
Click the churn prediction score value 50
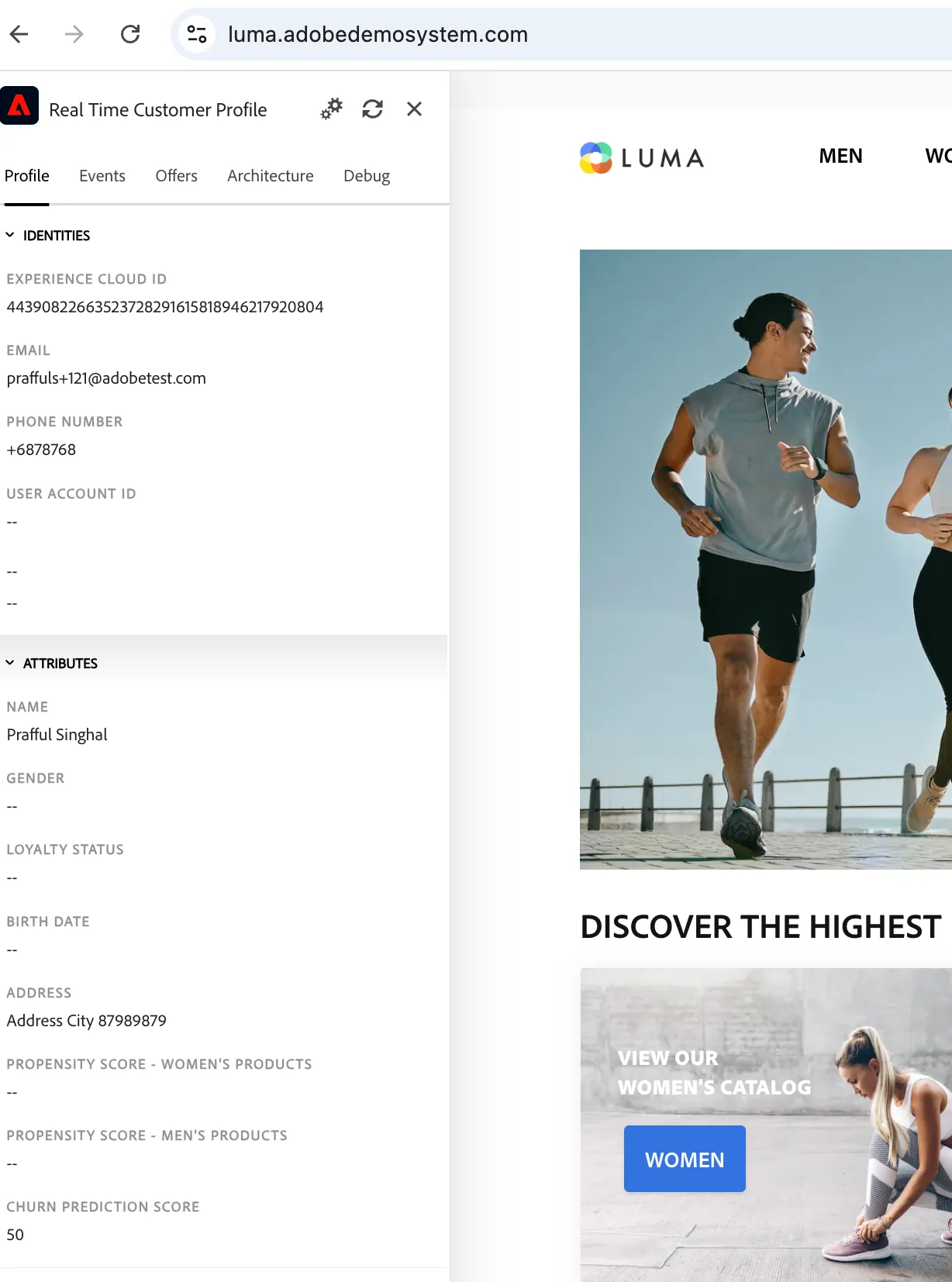(16, 1235)
